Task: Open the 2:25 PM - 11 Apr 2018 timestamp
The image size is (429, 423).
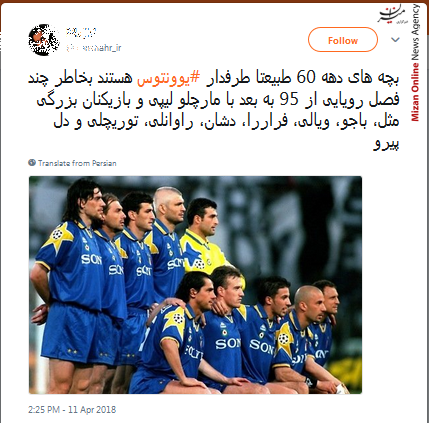Action: pos(72,409)
